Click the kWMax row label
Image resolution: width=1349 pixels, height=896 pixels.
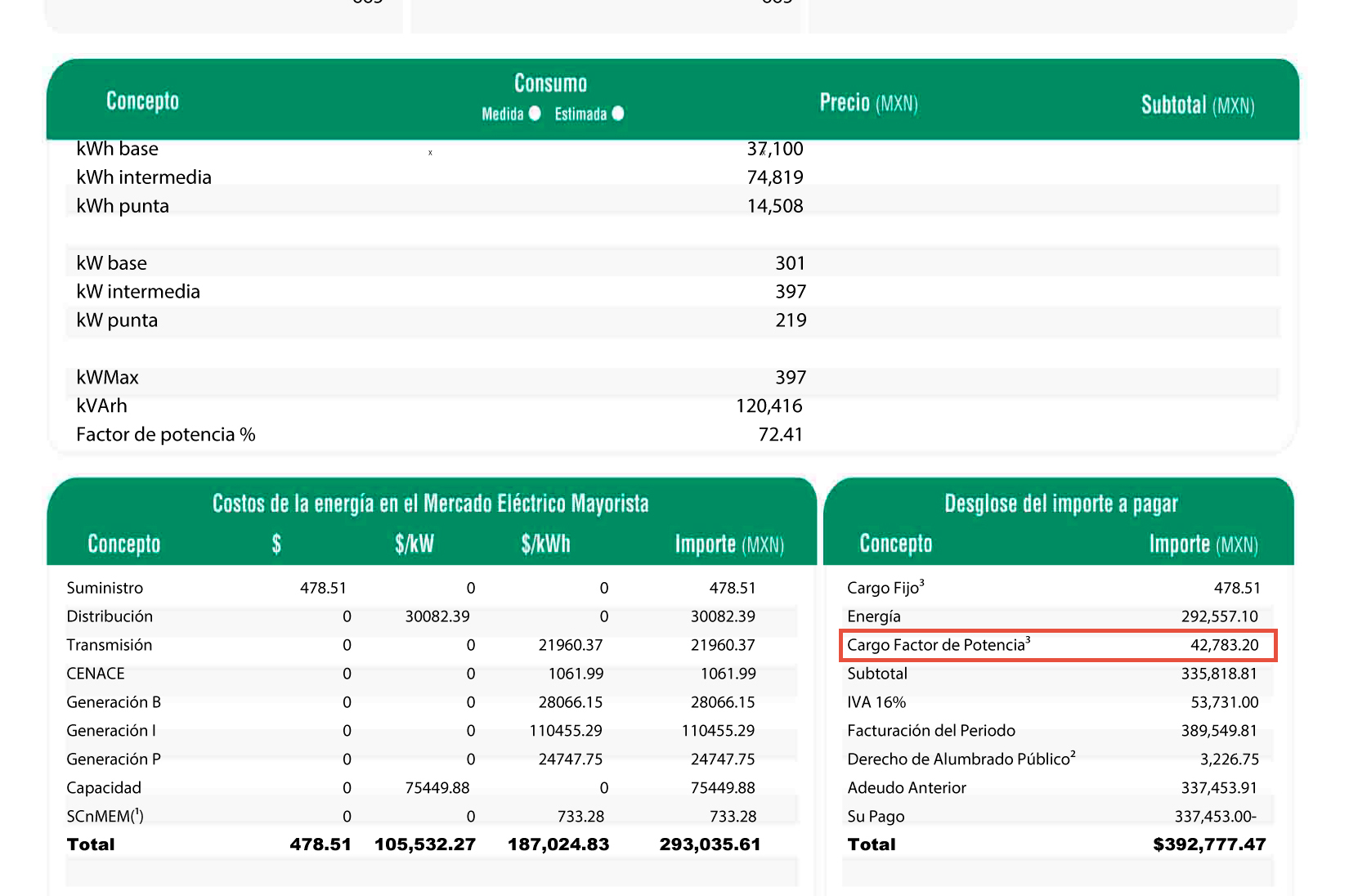(x=107, y=378)
